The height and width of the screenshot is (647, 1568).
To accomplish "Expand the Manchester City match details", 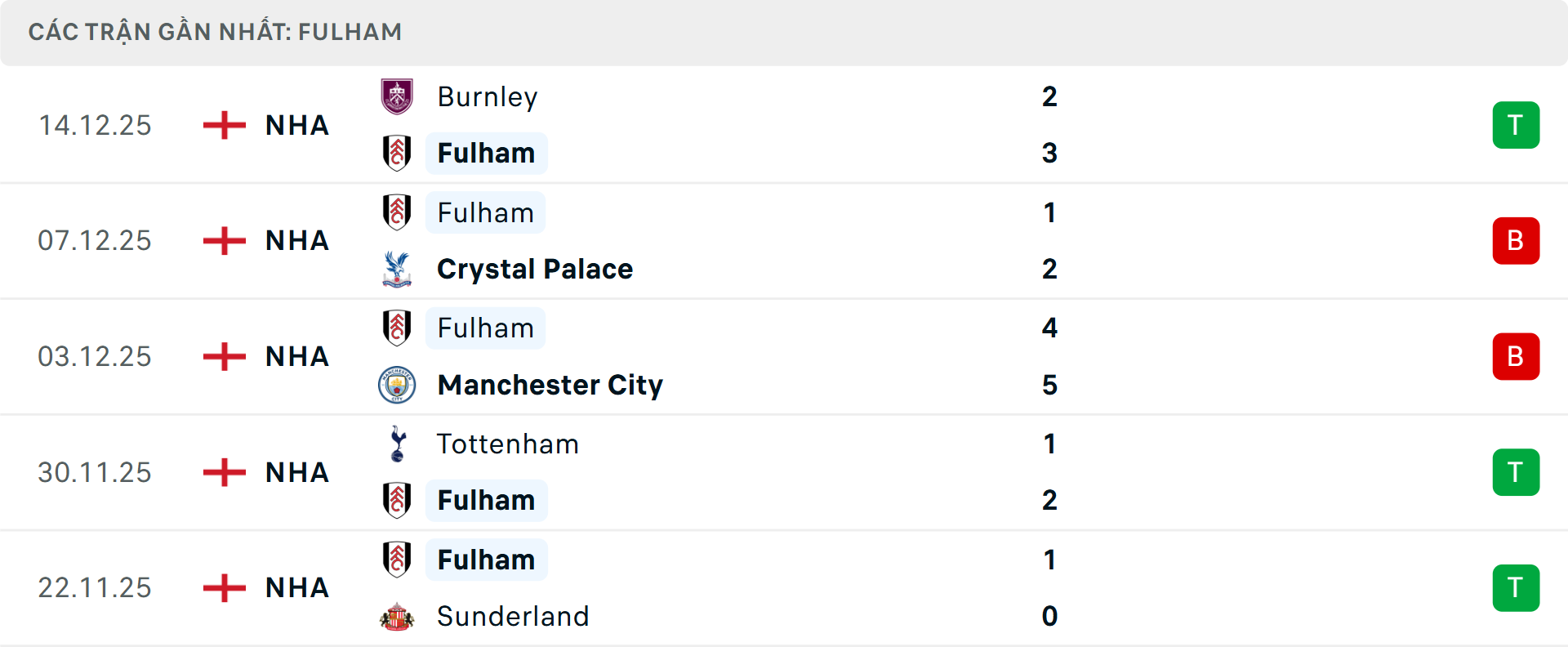I will (784, 356).
